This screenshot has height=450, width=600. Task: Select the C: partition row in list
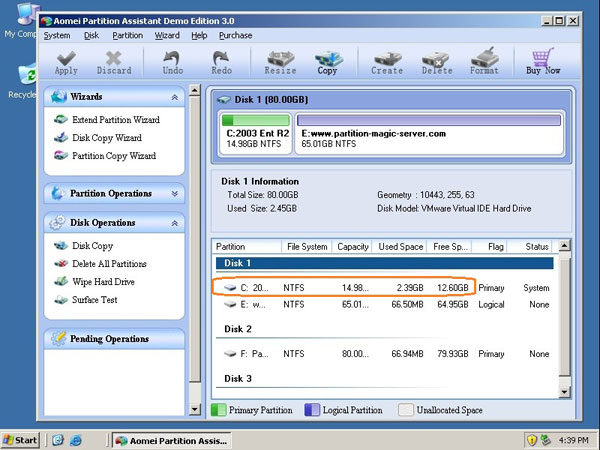pyautogui.click(x=340, y=287)
